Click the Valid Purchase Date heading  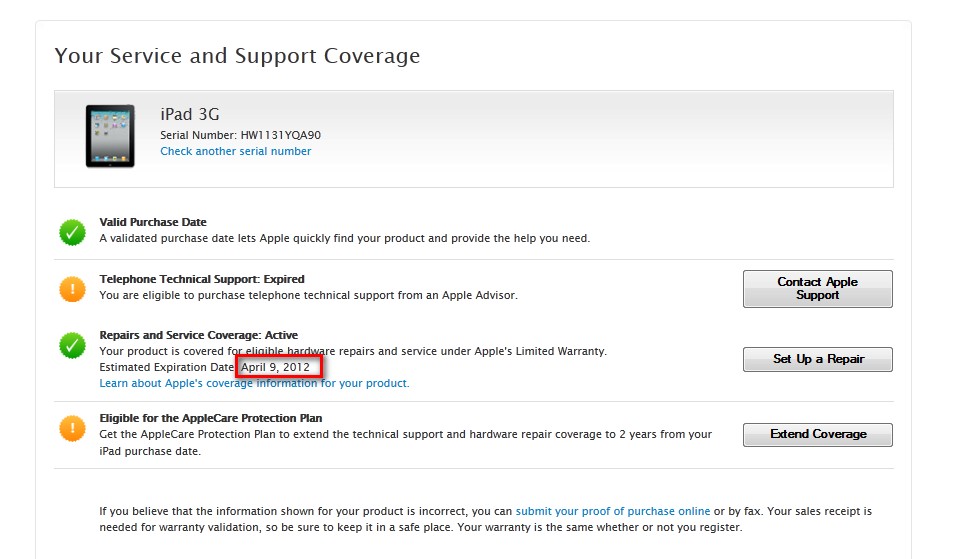click(x=153, y=222)
